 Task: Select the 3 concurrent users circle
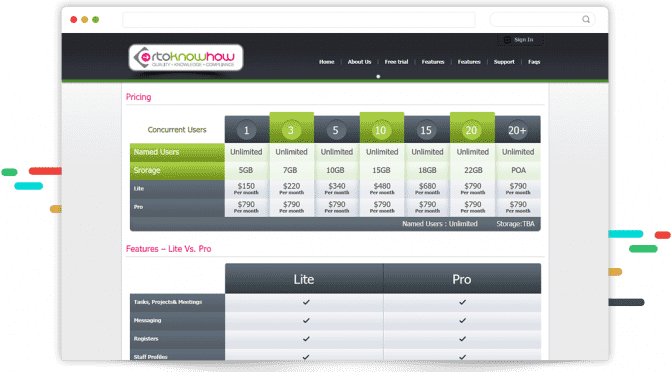(291, 130)
